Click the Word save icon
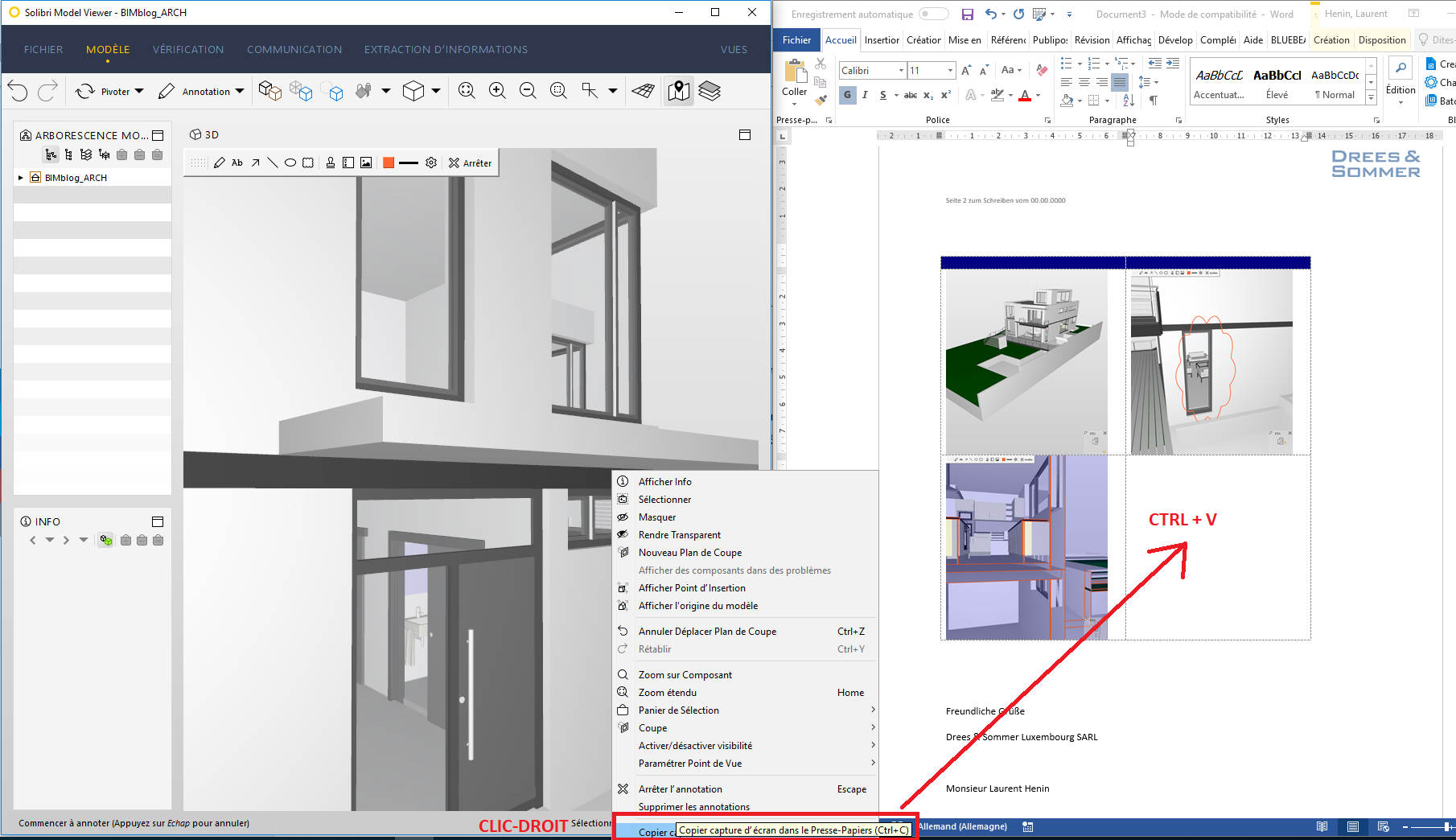 tap(967, 14)
